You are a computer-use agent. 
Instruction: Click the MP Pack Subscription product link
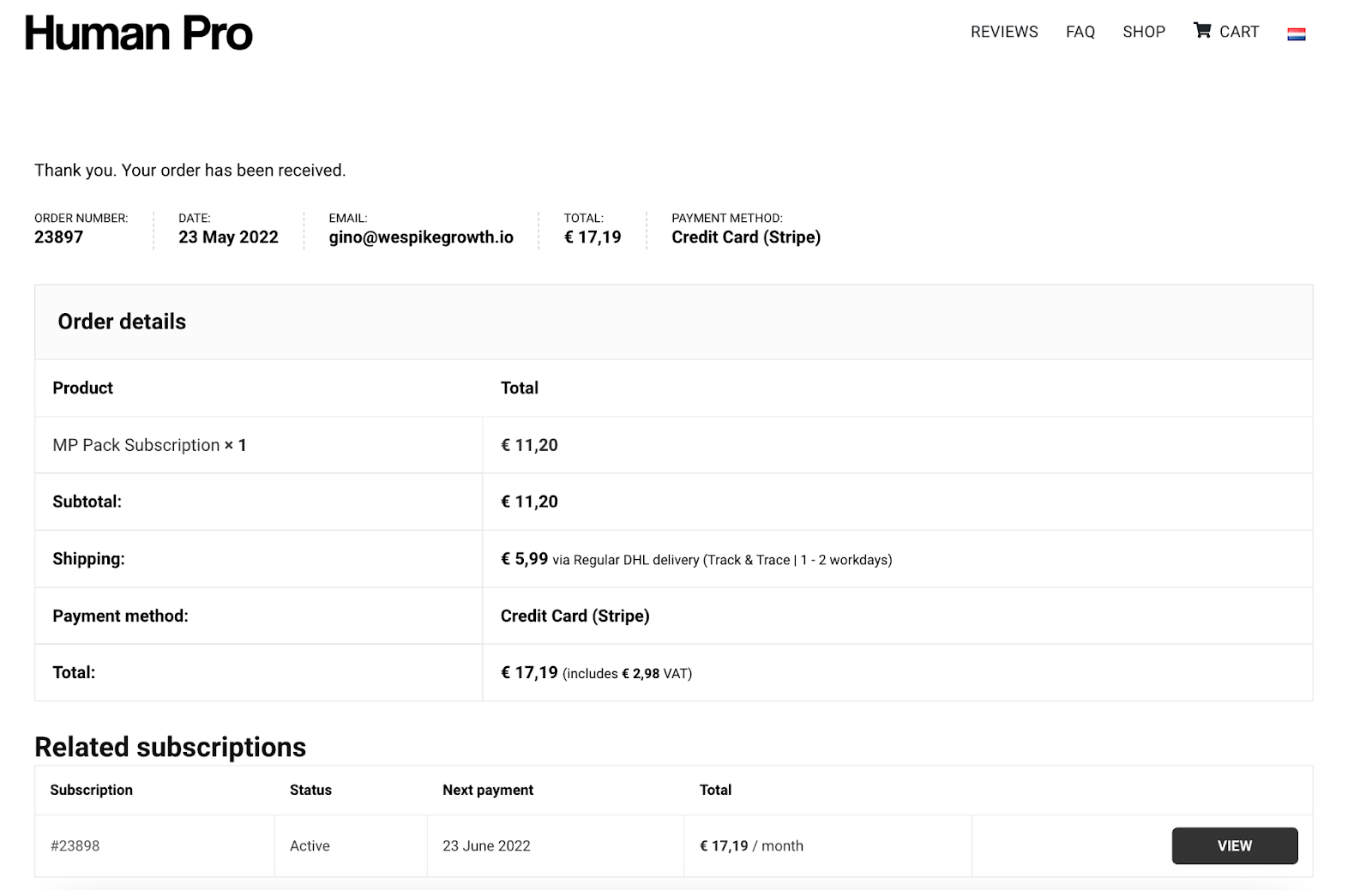pyautogui.click(x=136, y=445)
